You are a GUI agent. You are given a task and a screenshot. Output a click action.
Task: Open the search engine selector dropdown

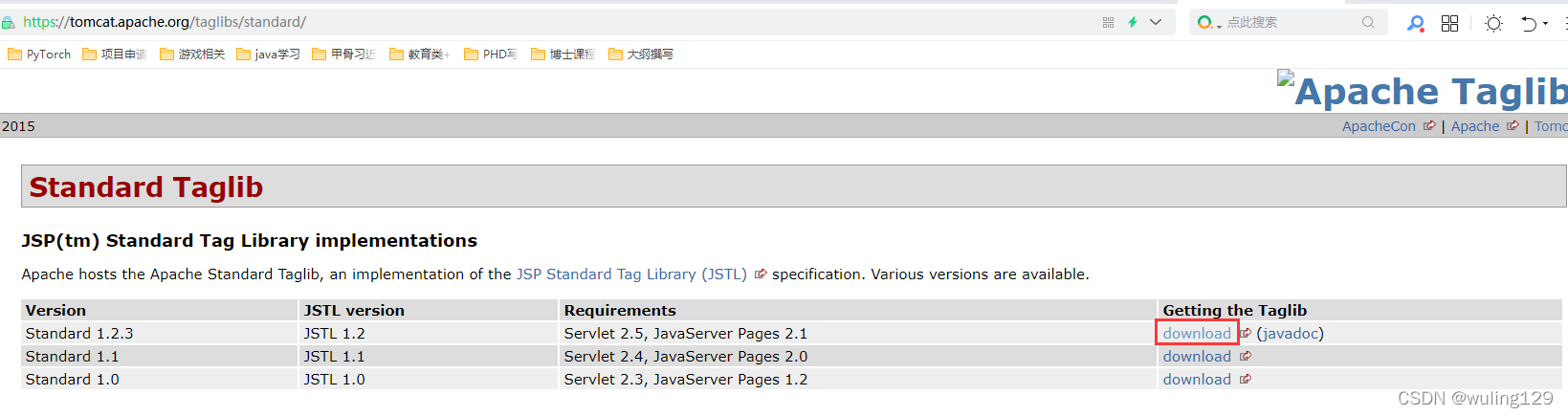(x=1208, y=22)
